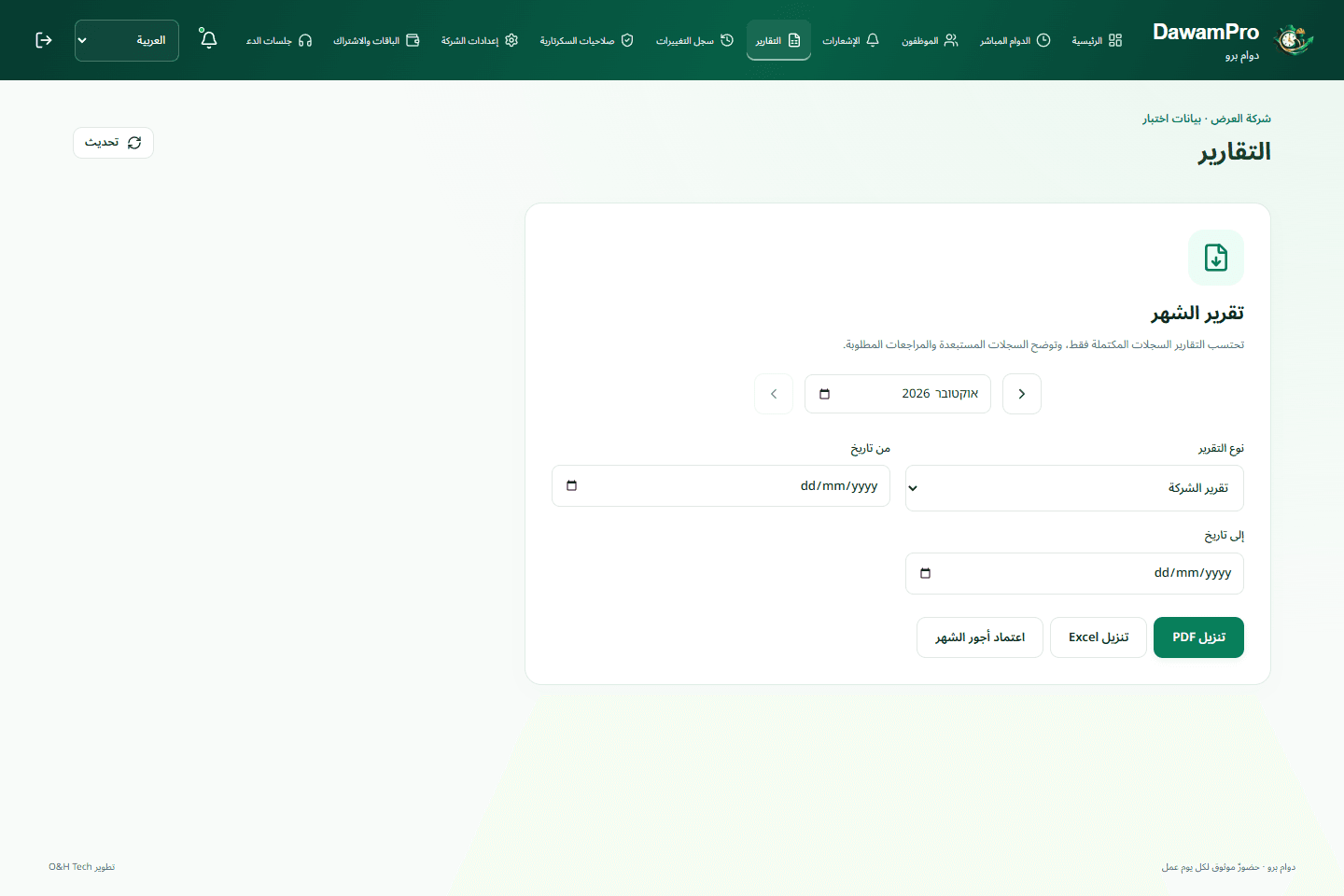The image size is (1344, 896).
Task: Go to the next month with right chevron
Action: [1022, 394]
